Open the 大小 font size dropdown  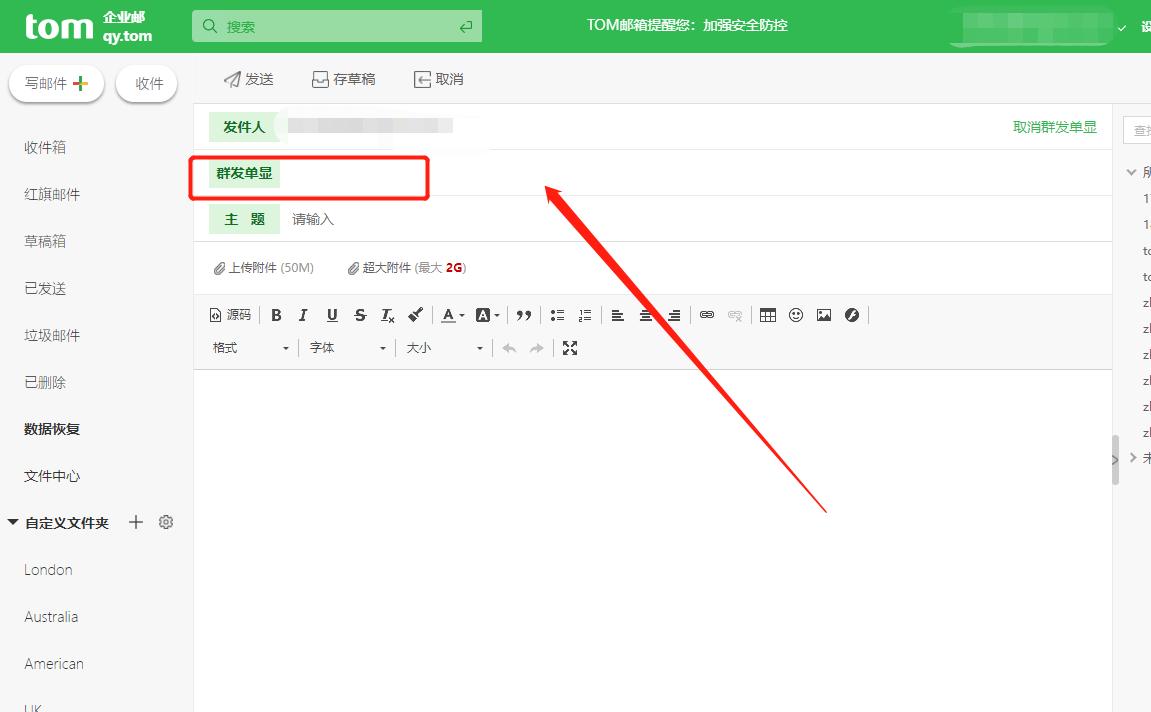click(x=443, y=347)
